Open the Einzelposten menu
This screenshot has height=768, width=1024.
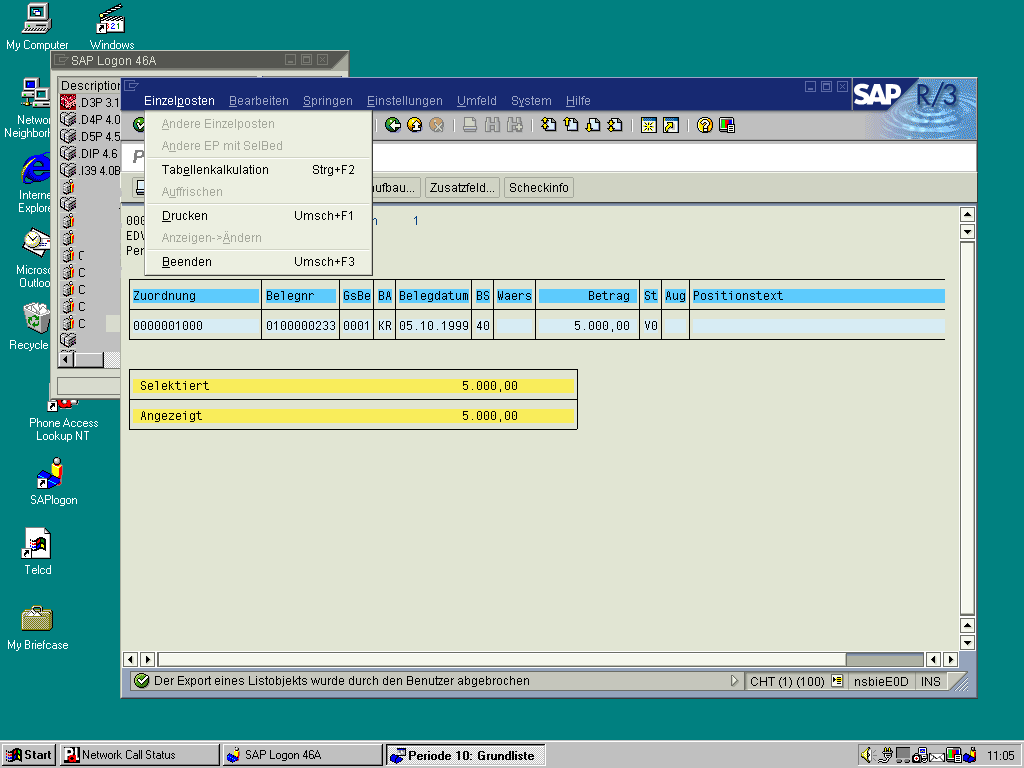(179, 101)
